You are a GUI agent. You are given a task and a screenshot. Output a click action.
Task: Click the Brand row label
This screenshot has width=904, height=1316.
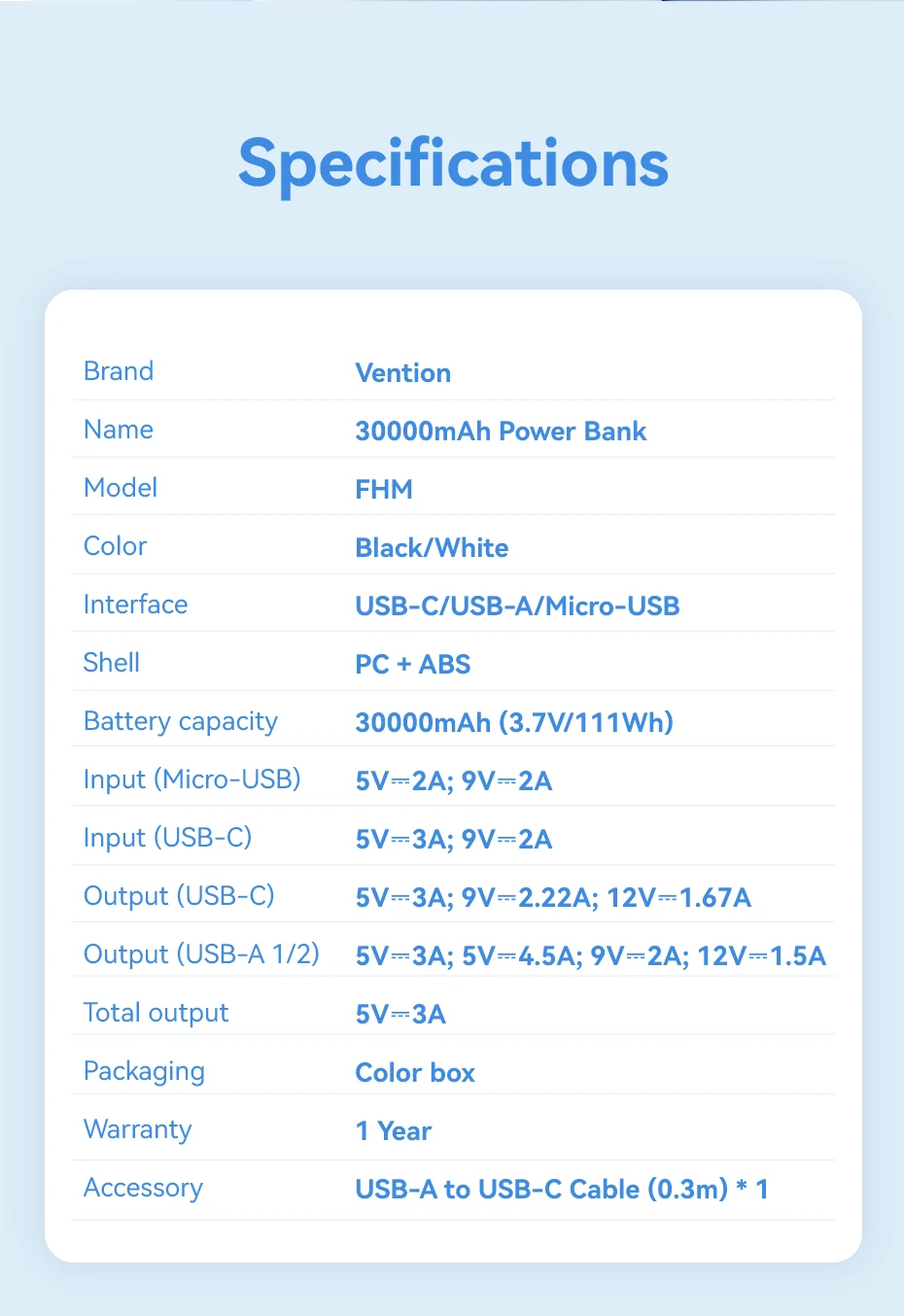(x=119, y=371)
